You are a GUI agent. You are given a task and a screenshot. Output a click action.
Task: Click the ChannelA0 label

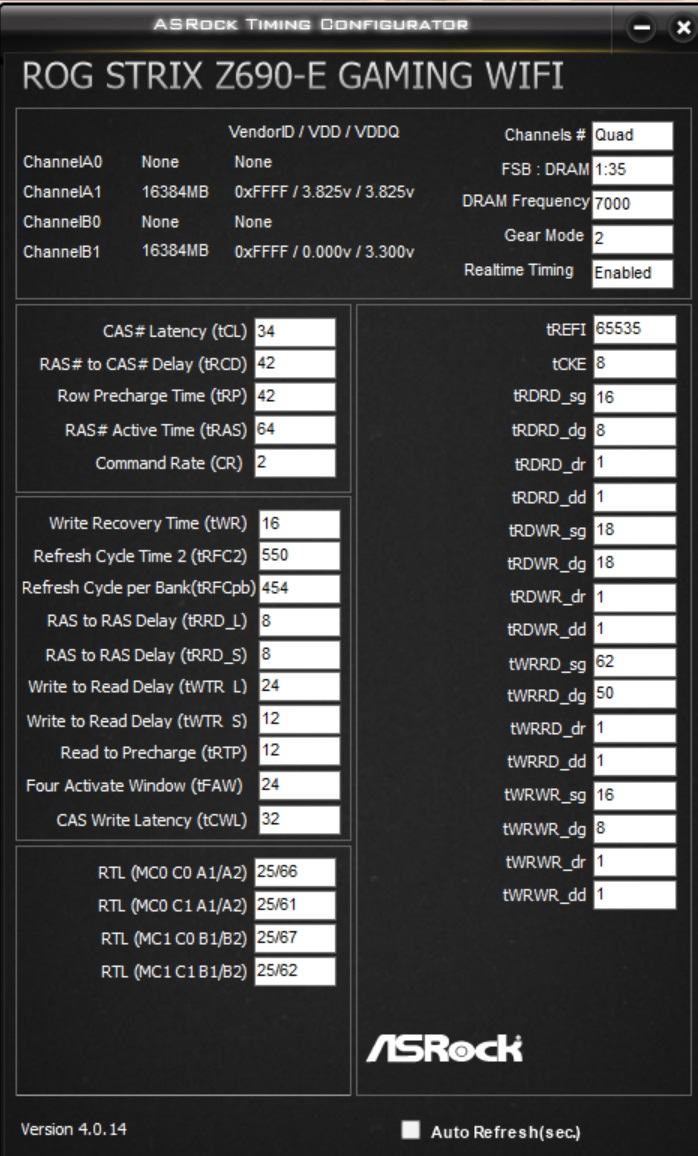[62, 162]
